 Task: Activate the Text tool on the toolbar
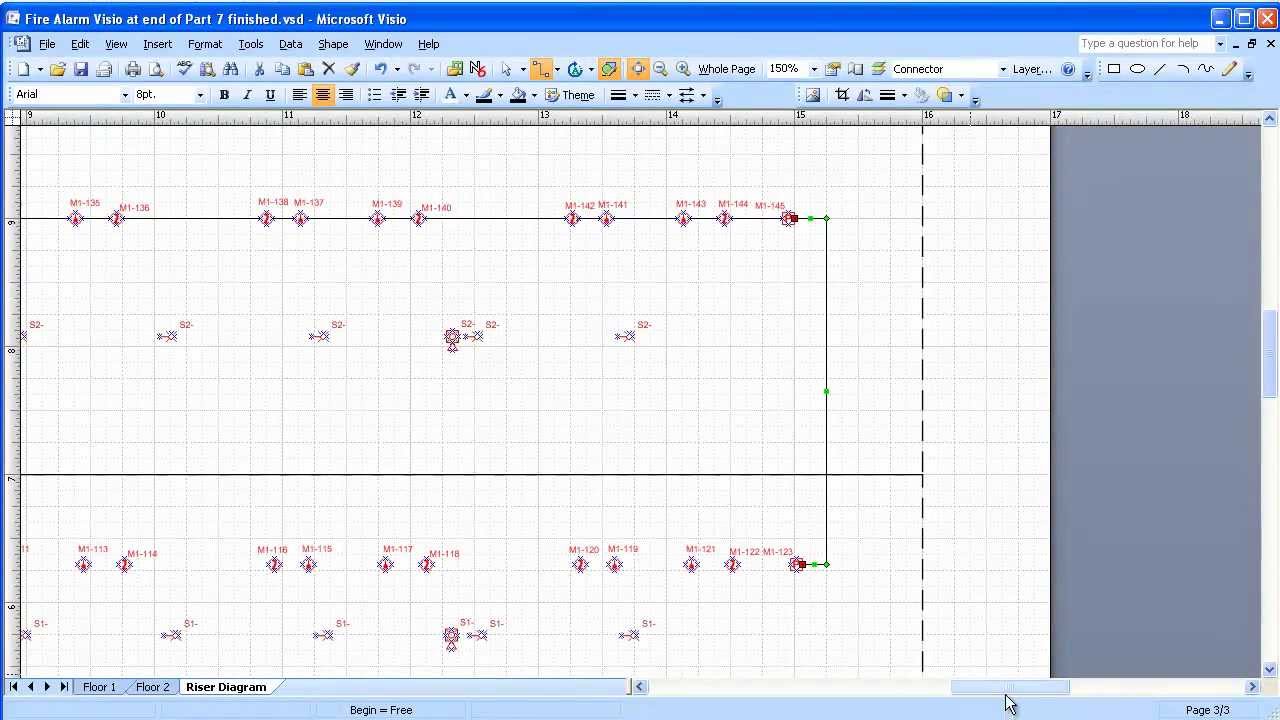coord(576,68)
